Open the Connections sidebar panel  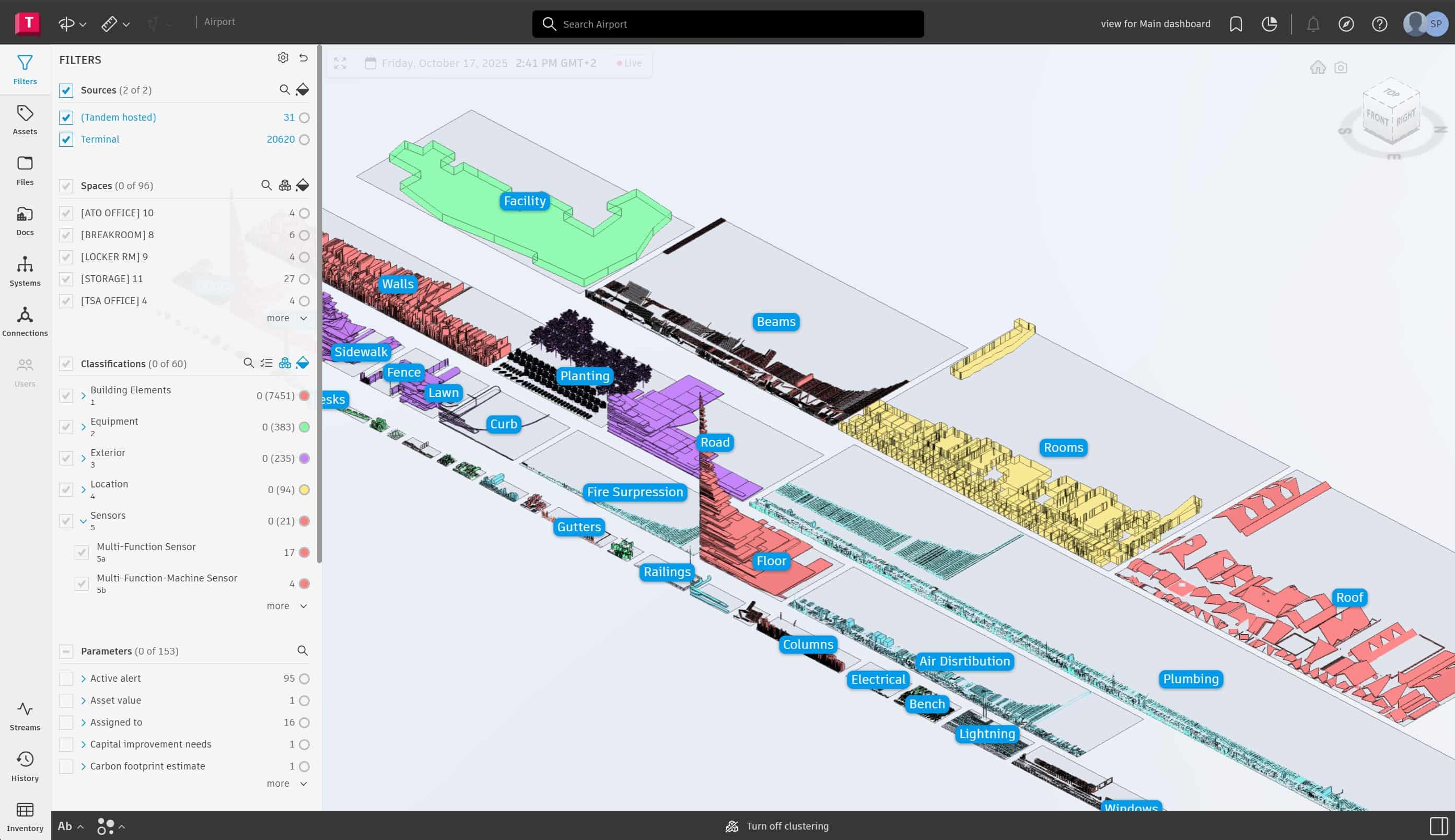[x=25, y=321]
